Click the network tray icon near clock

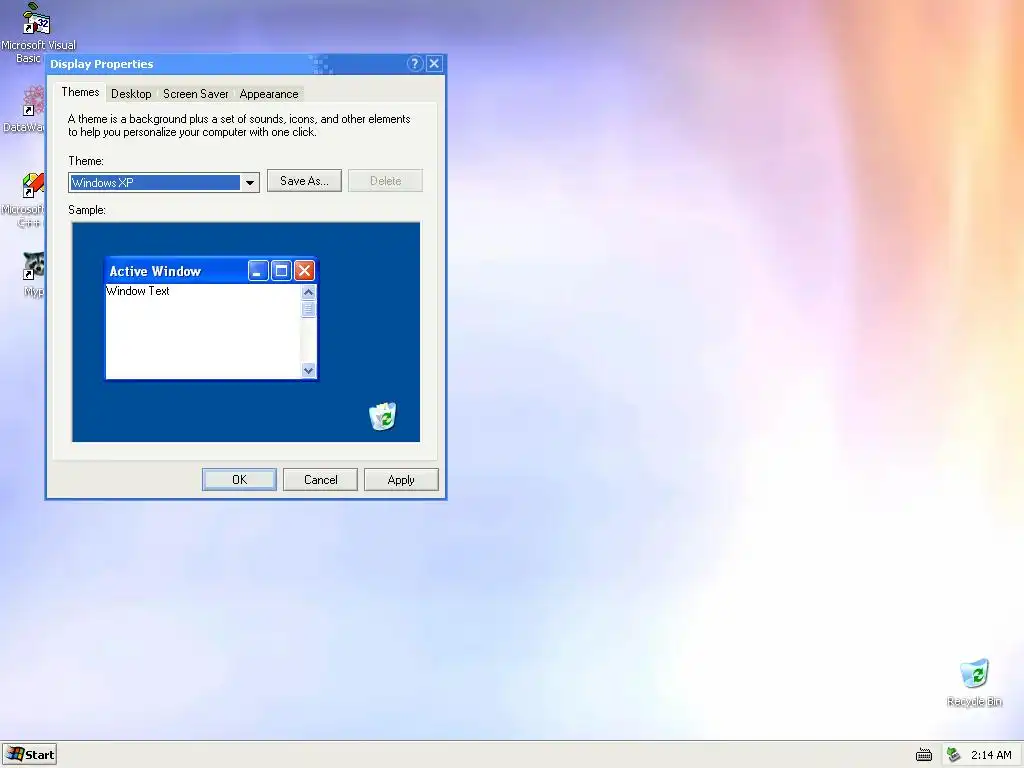tap(953, 755)
